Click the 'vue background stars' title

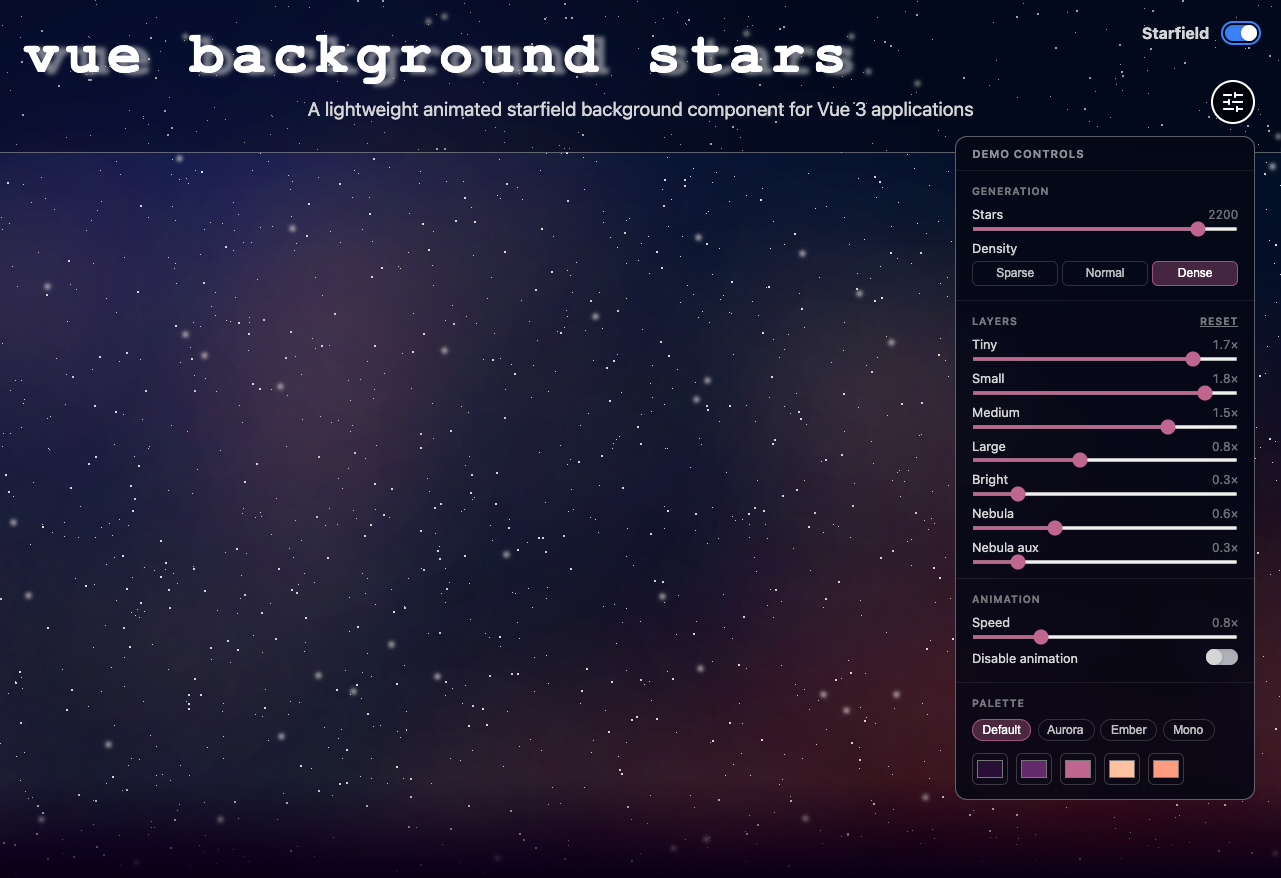point(437,56)
